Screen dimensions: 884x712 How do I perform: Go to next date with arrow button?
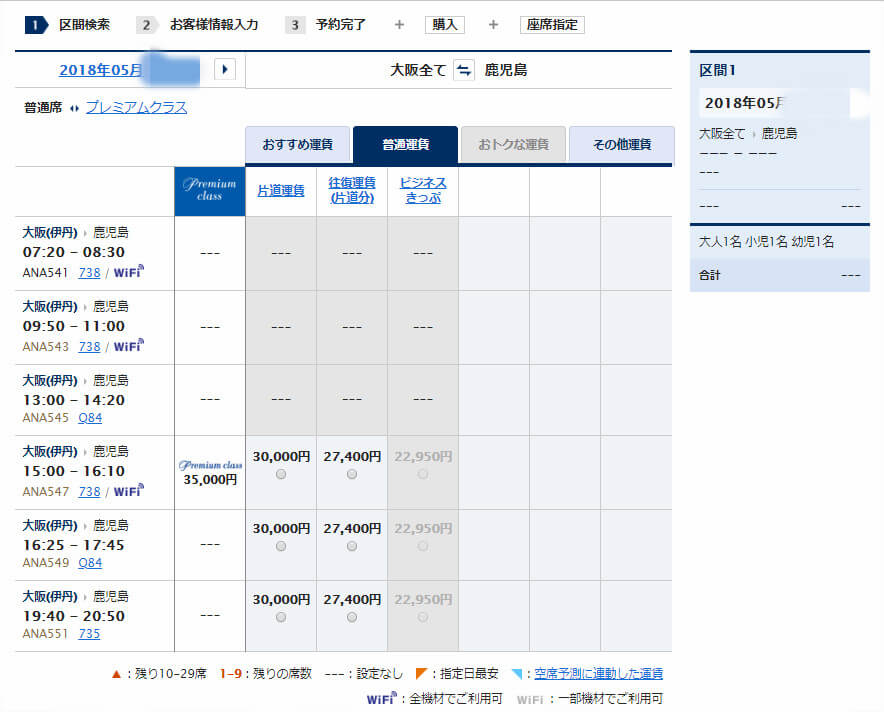[225, 69]
